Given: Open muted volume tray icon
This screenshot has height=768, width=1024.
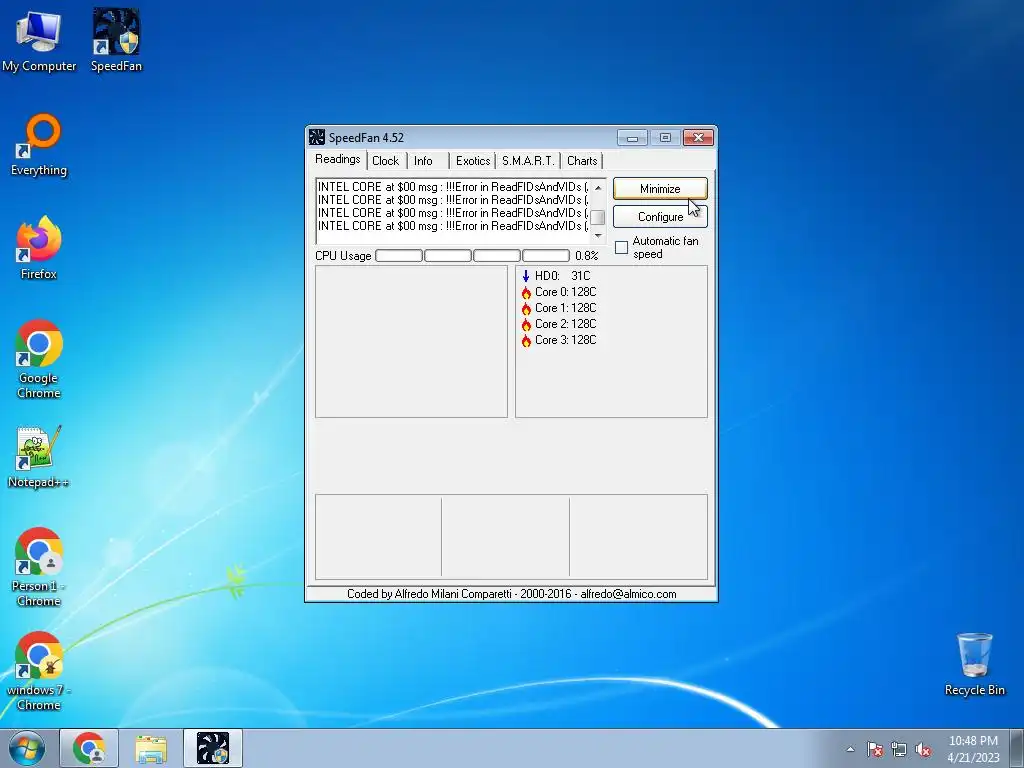Looking at the screenshot, I should click(x=923, y=749).
